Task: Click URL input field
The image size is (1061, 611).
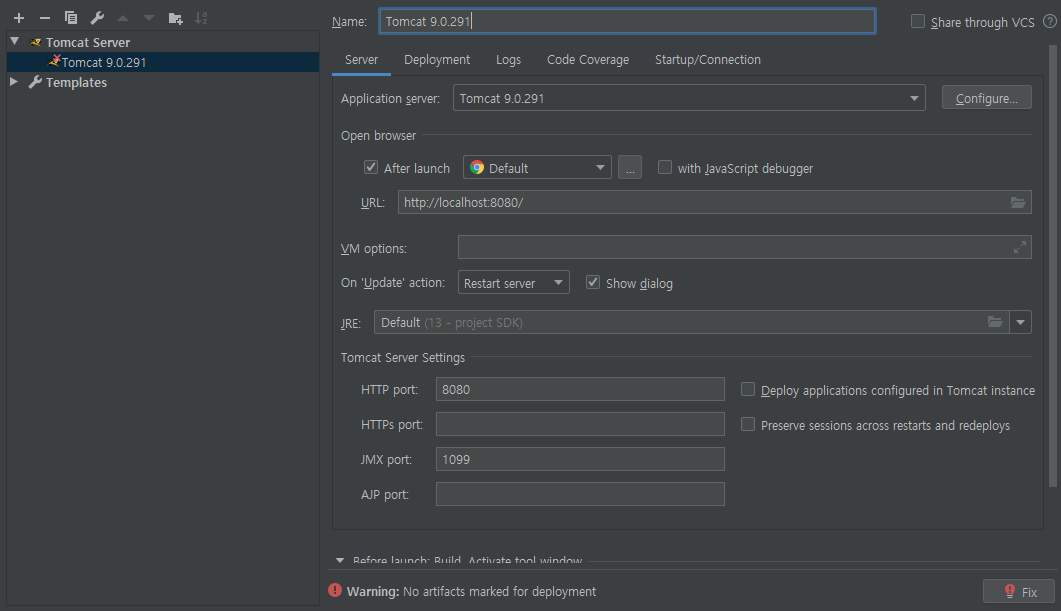Action: click(715, 202)
